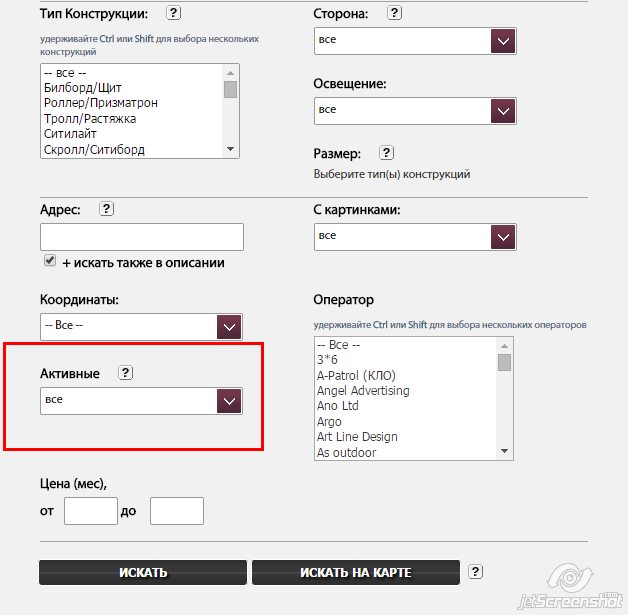Screen dimensions: 628x615
Task: Focus the Адрес text field
Action: [x=142, y=237]
